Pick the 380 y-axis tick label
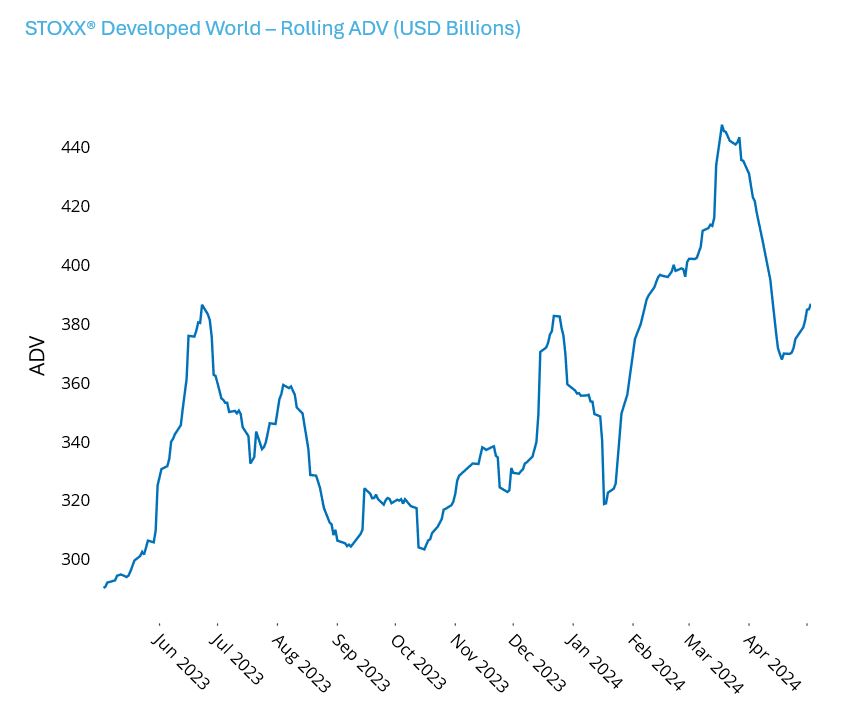This screenshot has height=714, width=856. [x=75, y=324]
